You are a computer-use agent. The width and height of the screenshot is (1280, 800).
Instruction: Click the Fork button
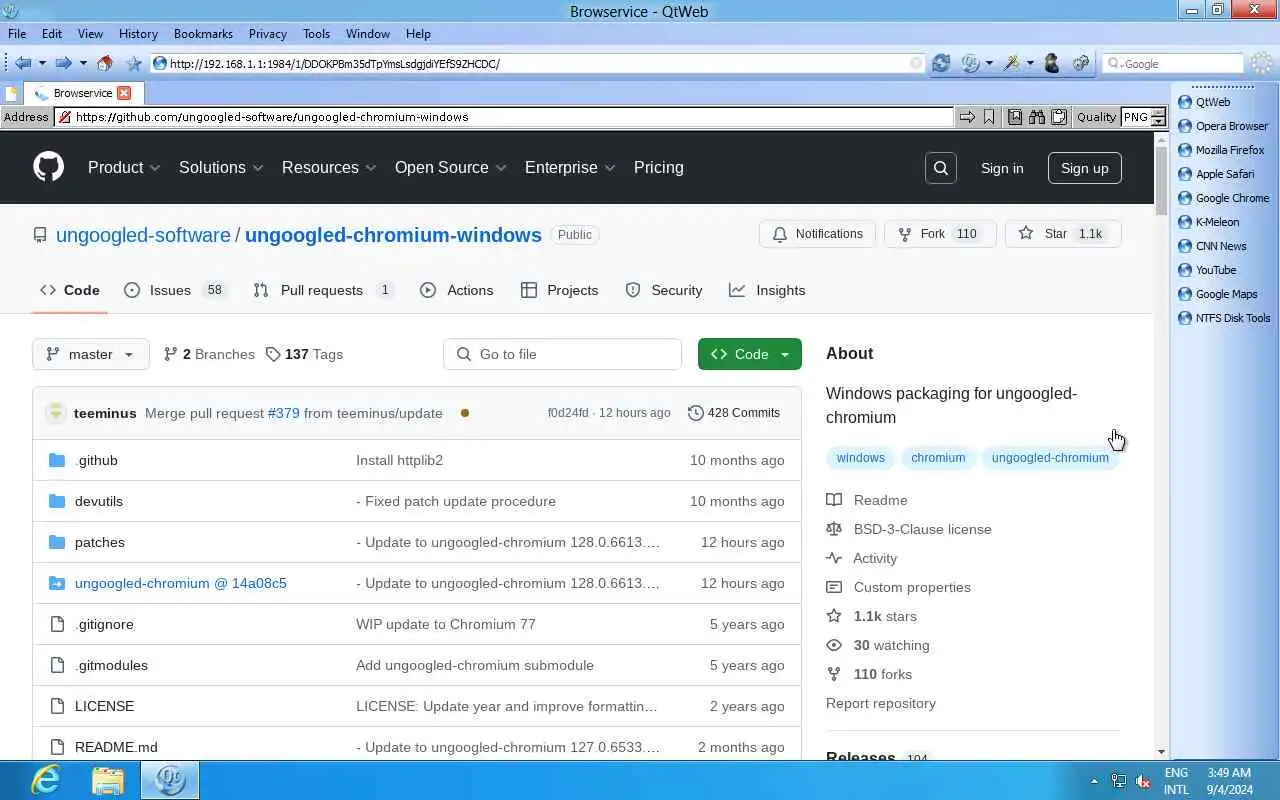click(x=940, y=234)
